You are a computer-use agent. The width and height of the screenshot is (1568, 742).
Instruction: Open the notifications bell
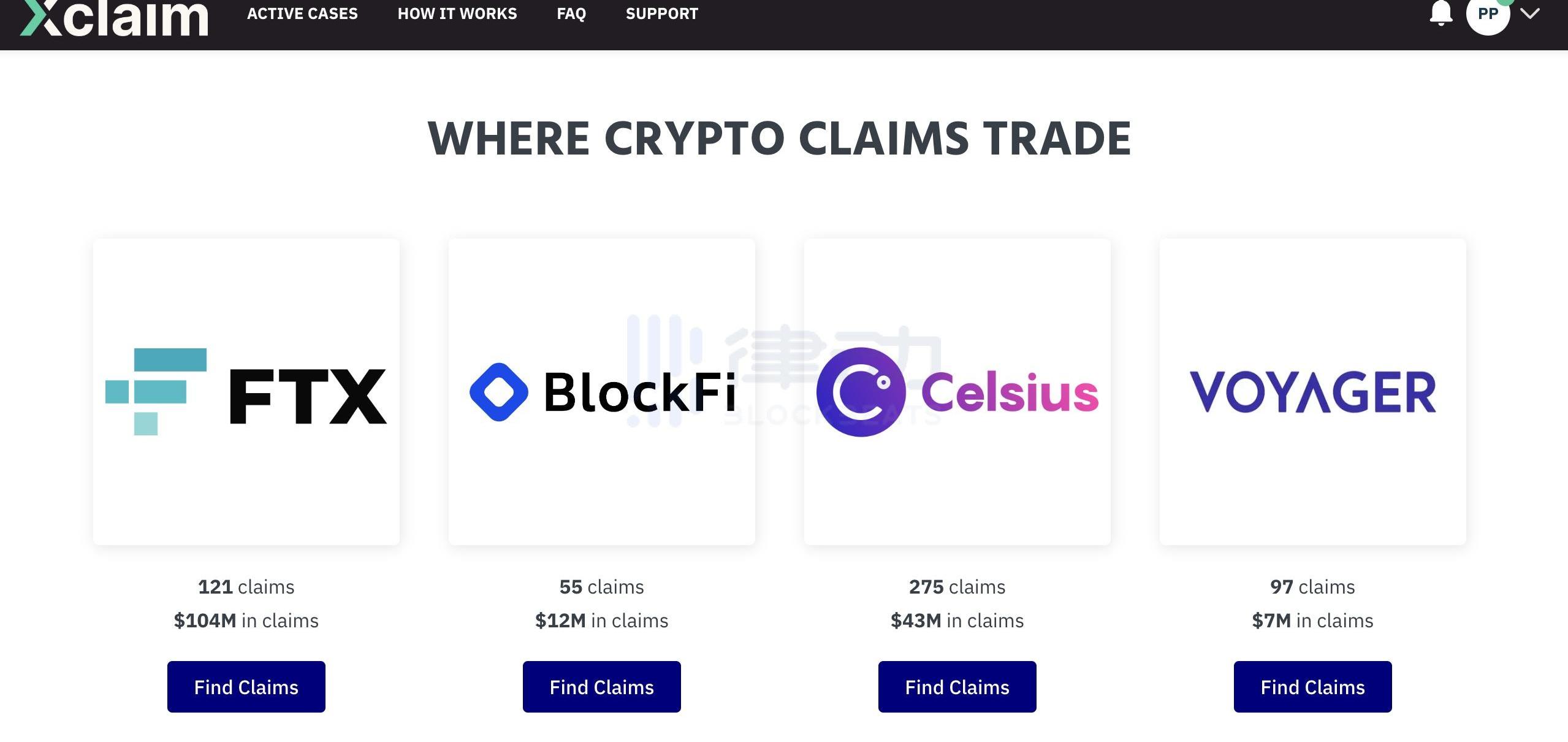coord(1441,13)
